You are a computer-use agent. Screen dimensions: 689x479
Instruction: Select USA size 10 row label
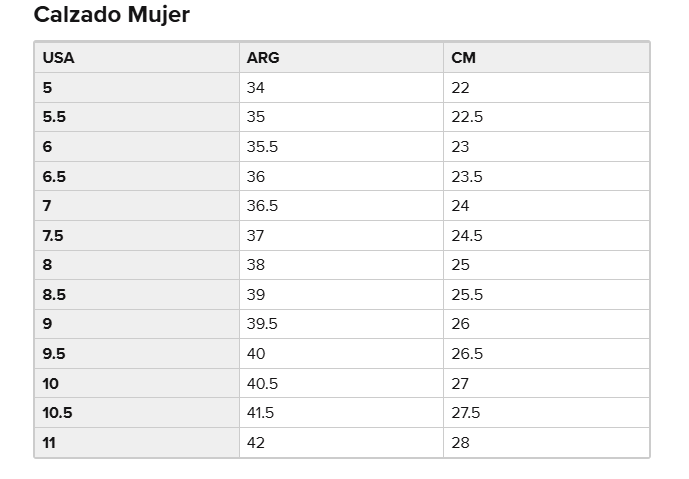(x=51, y=384)
